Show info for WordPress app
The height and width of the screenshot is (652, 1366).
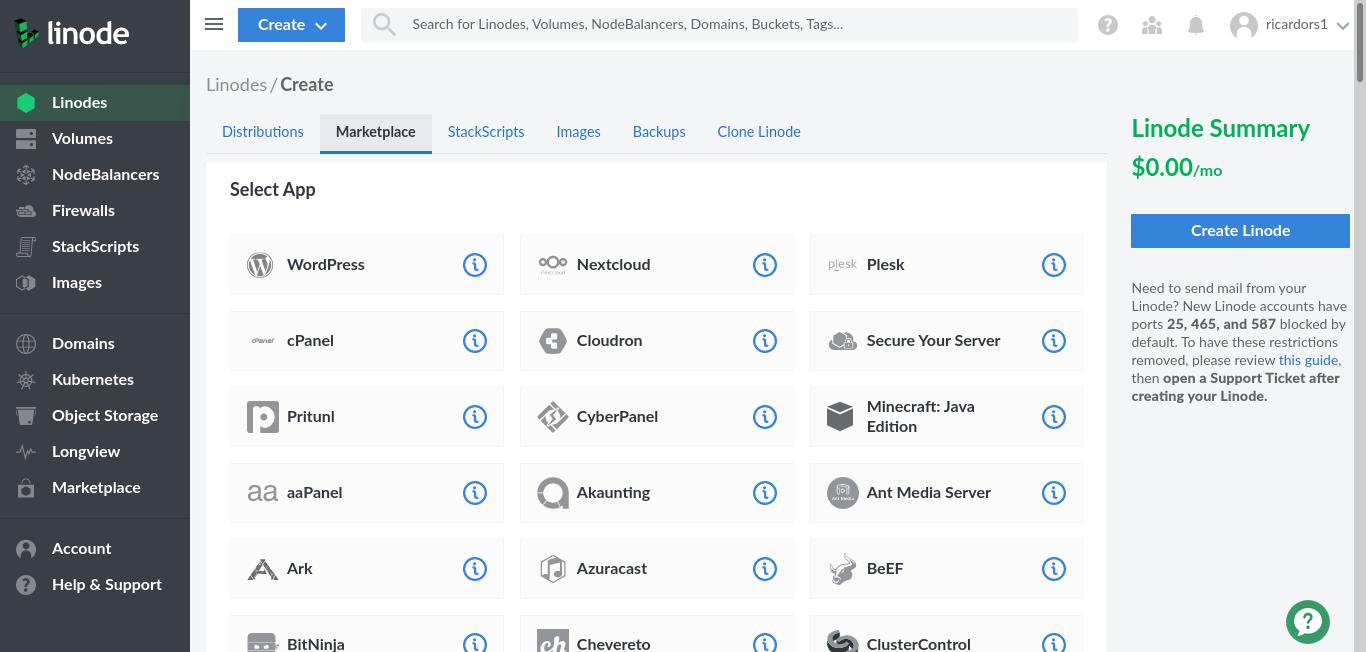tap(475, 265)
